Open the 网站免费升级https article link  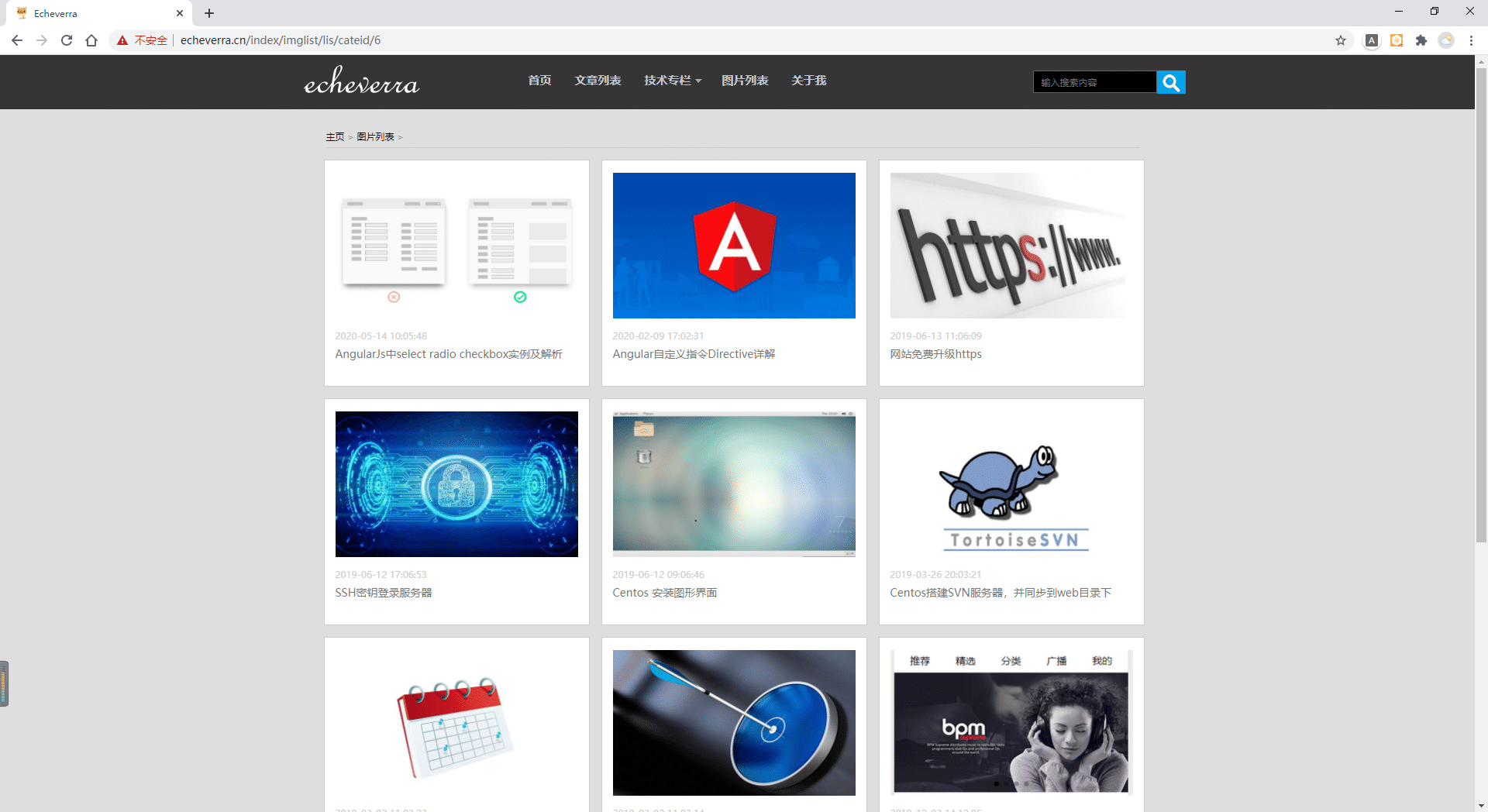(x=935, y=354)
